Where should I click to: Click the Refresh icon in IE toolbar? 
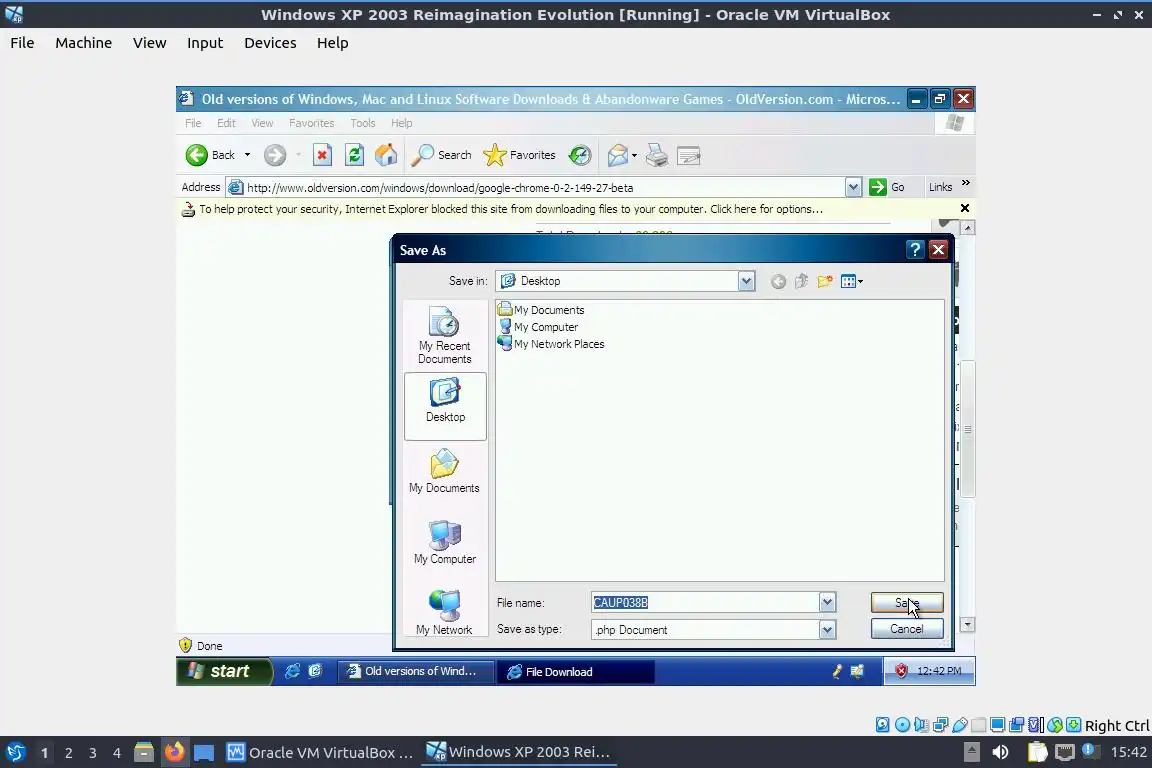(x=354, y=155)
